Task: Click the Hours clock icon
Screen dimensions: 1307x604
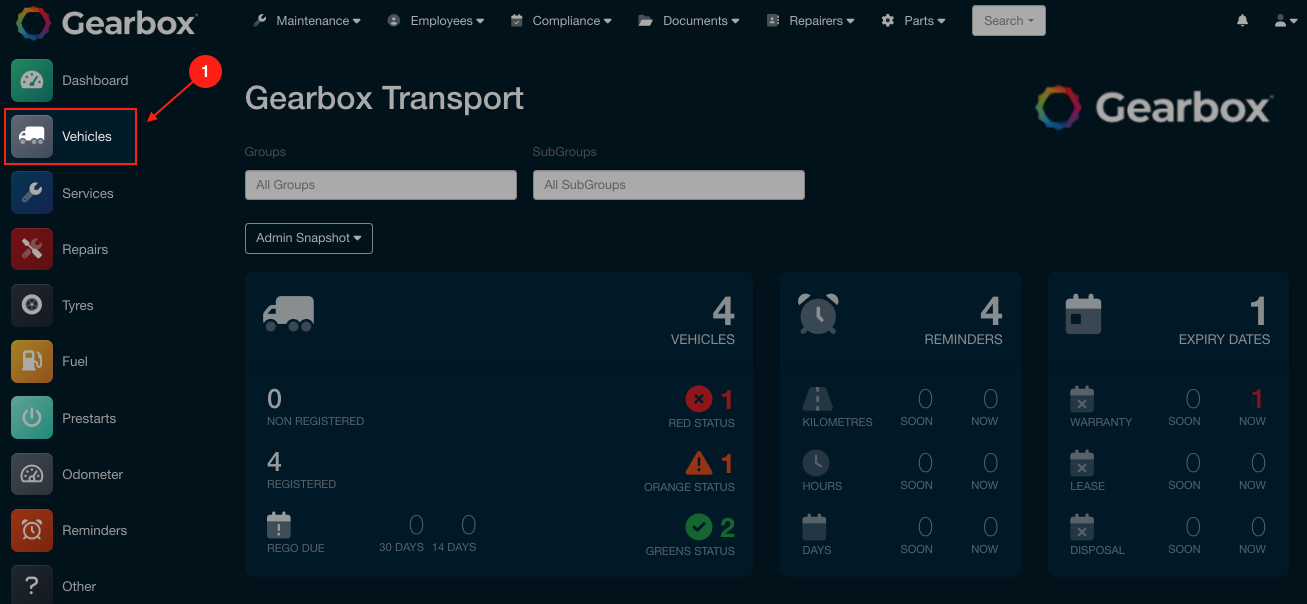Action: click(x=816, y=462)
